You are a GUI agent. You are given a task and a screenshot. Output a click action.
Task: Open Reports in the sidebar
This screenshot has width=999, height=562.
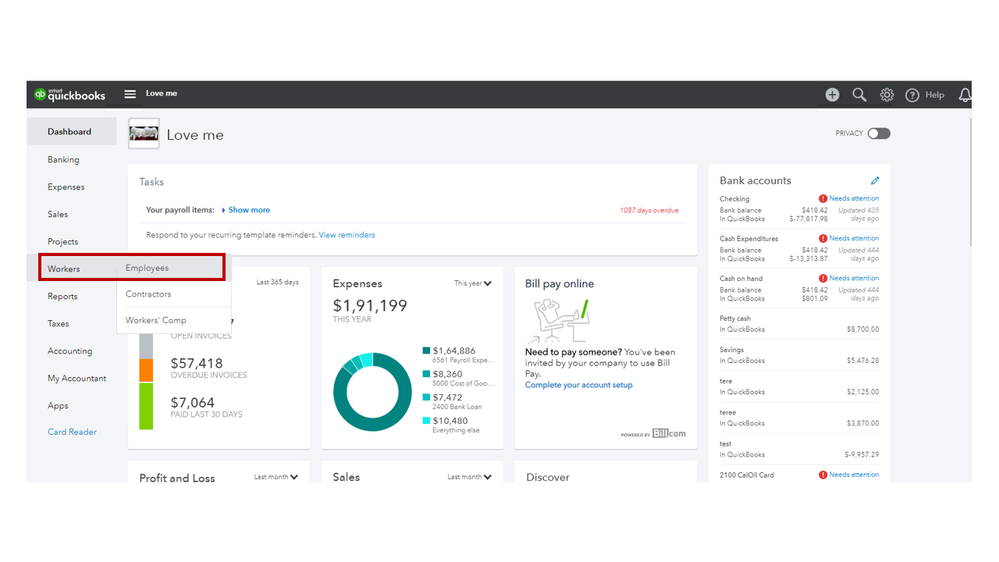click(62, 296)
